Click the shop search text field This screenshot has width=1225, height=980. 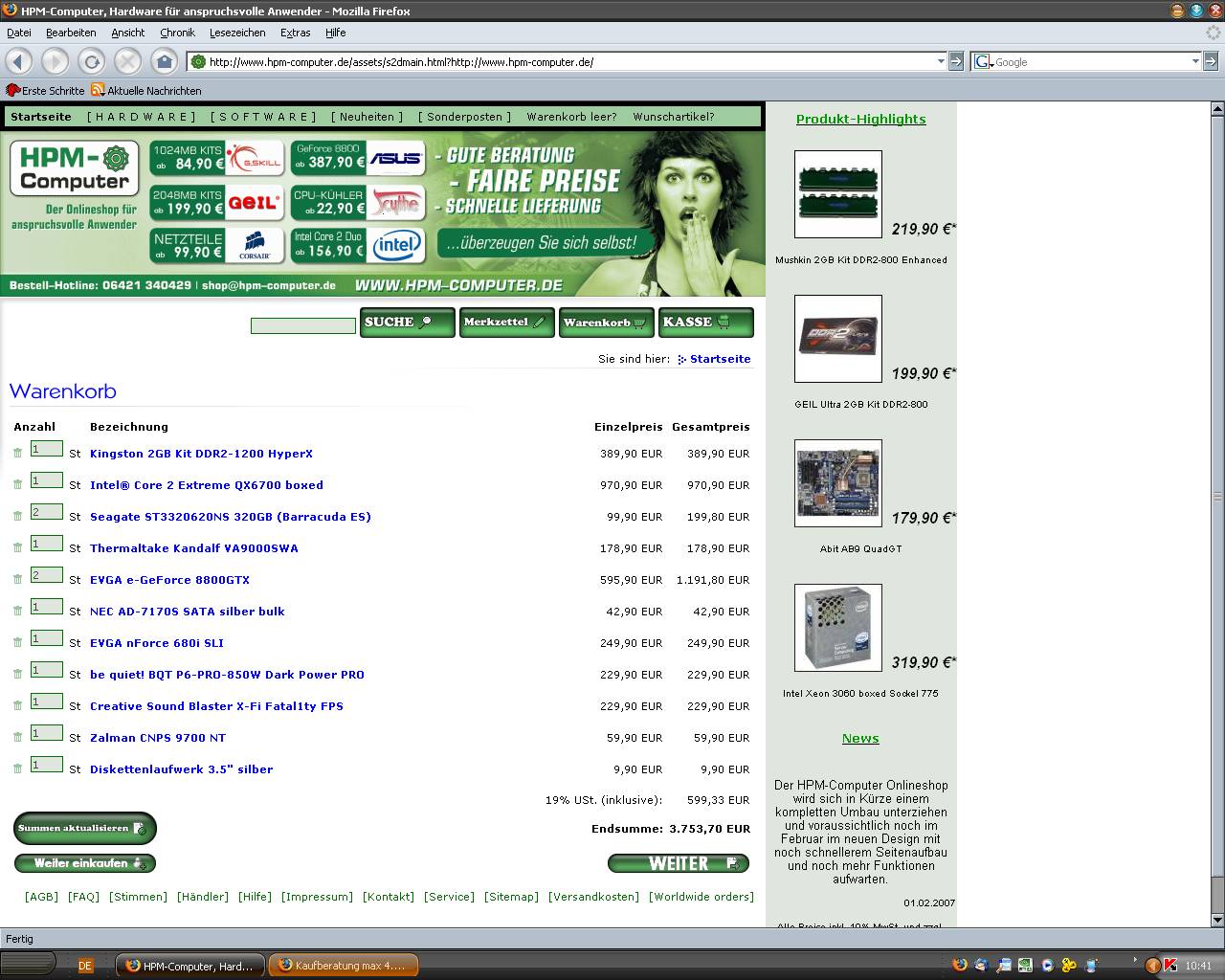302,326
